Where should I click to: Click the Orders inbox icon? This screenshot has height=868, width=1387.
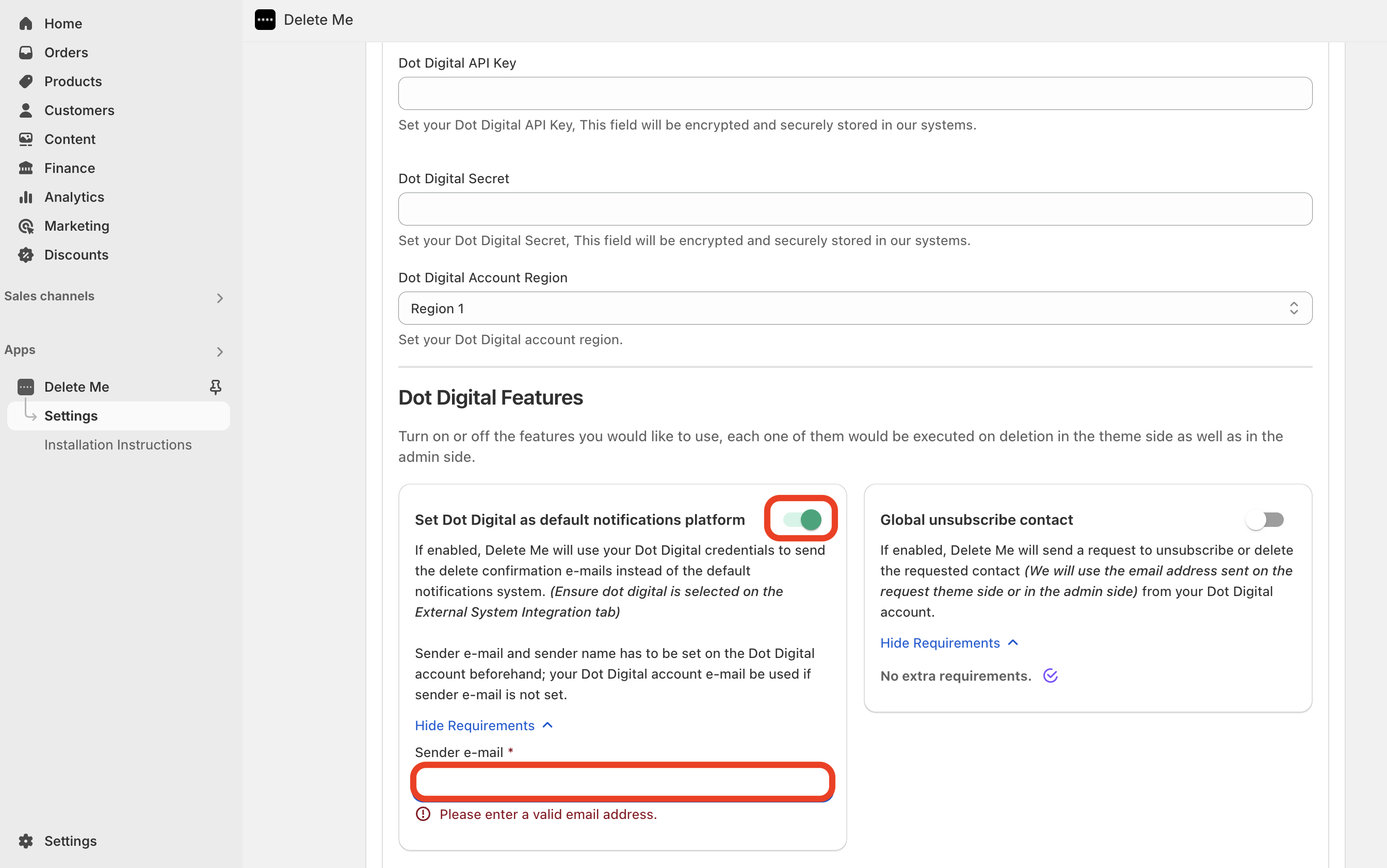click(x=26, y=52)
